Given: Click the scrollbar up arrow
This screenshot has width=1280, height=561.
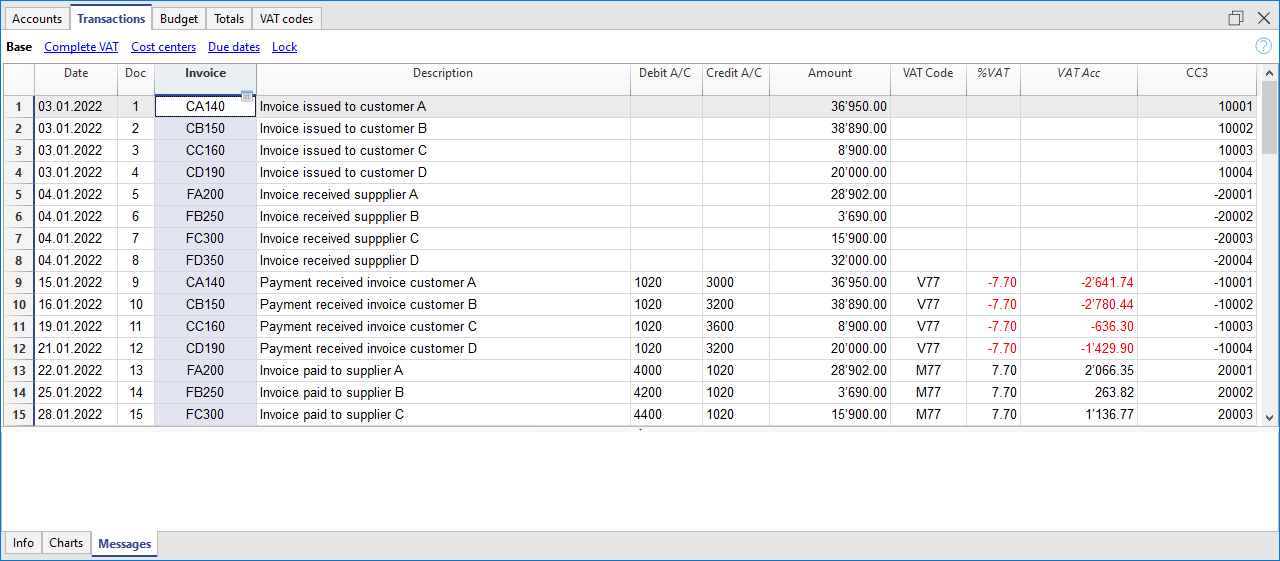Looking at the screenshot, I should pyautogui.click(x=1269, y=74).
